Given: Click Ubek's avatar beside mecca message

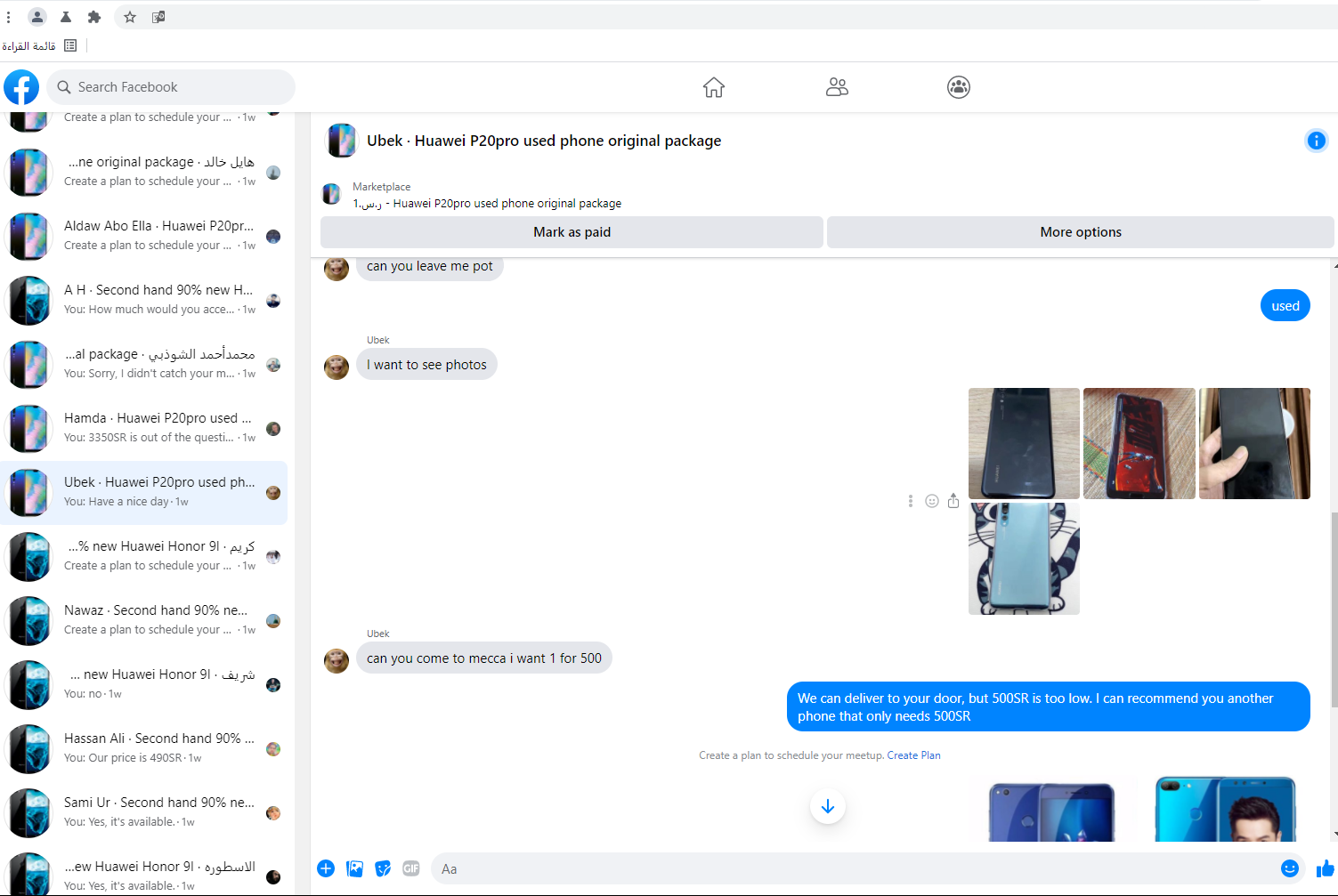Looking at the screenshot, I should pyautogui.click(x=337, y=660).
